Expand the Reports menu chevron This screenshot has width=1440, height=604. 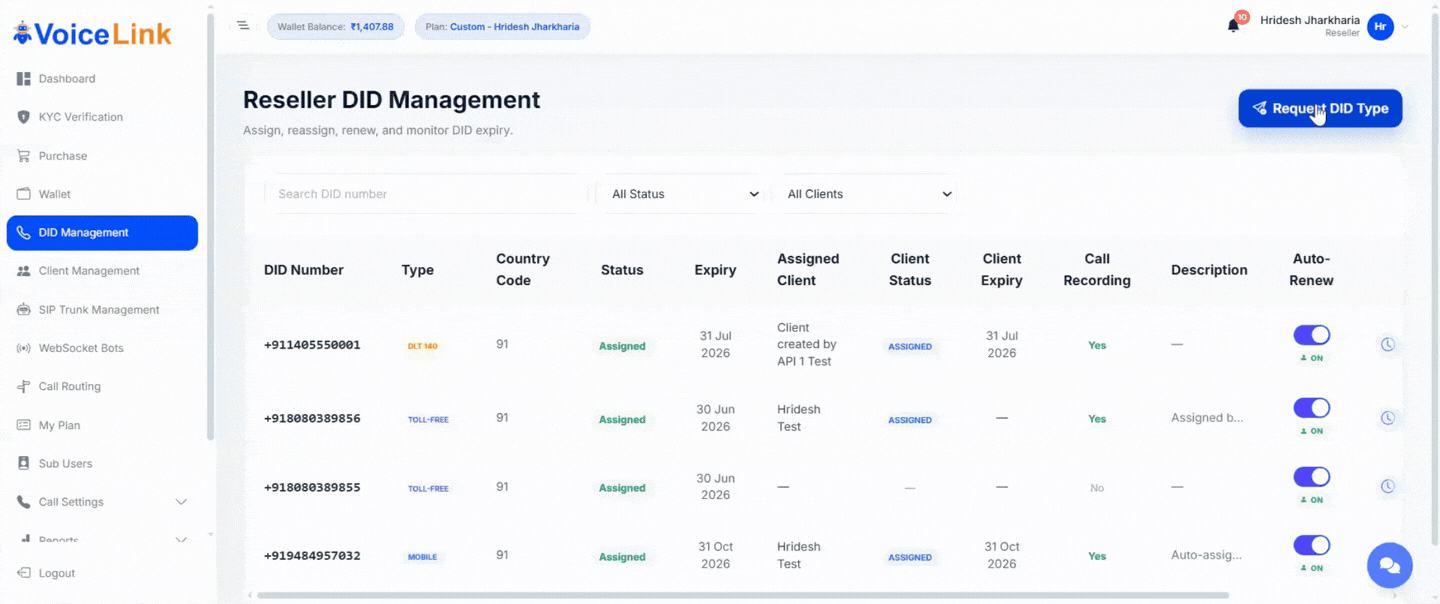pos(181,540)
